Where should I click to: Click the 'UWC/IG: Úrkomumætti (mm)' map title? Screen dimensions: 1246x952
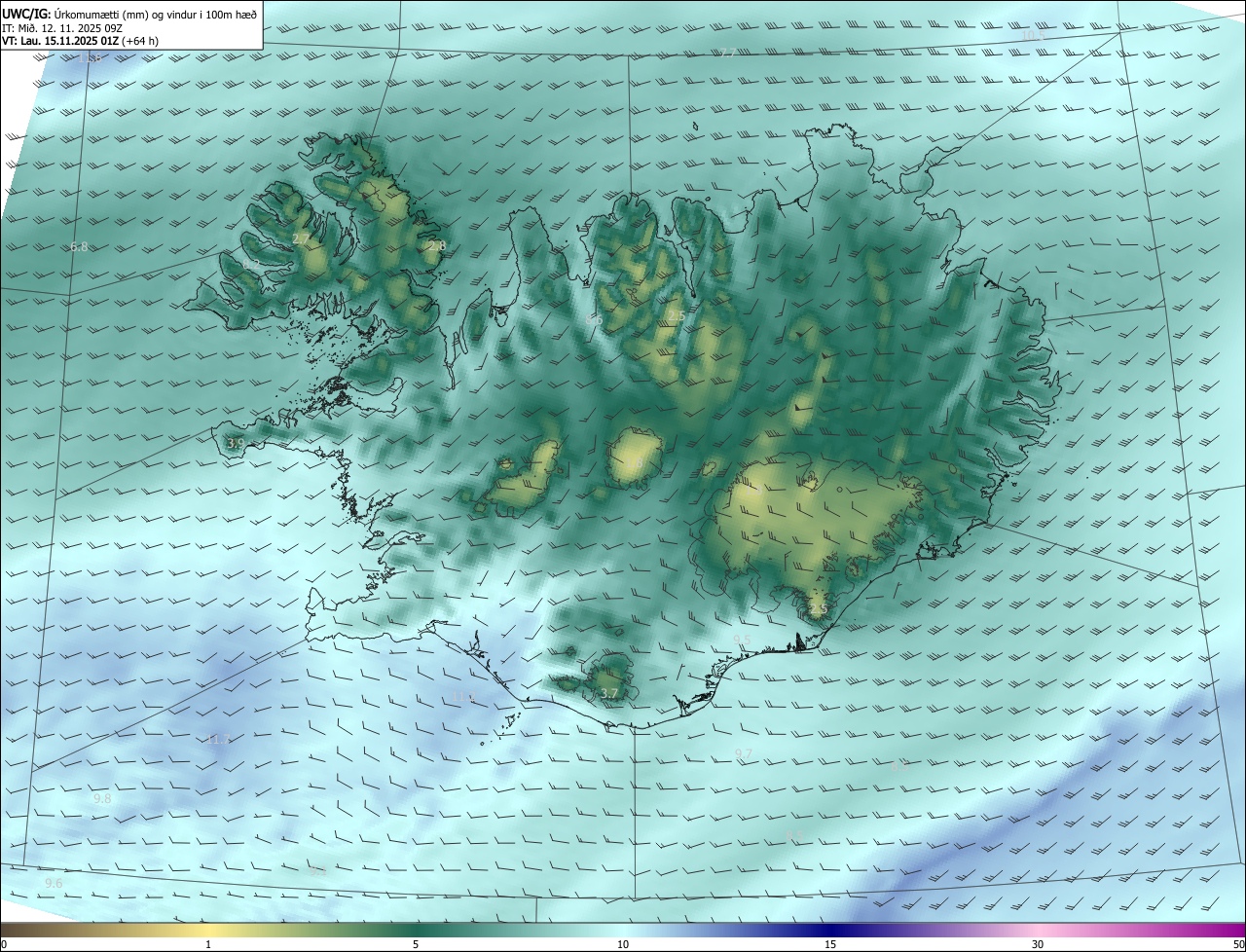[x=128, y=13]
